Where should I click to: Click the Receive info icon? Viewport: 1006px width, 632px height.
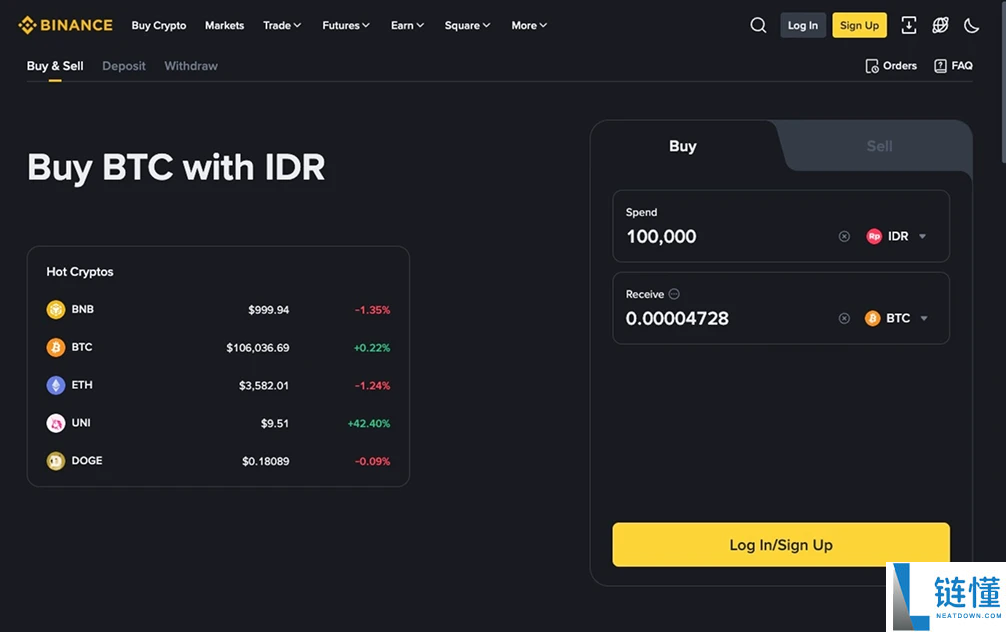(x=674, y=294)
